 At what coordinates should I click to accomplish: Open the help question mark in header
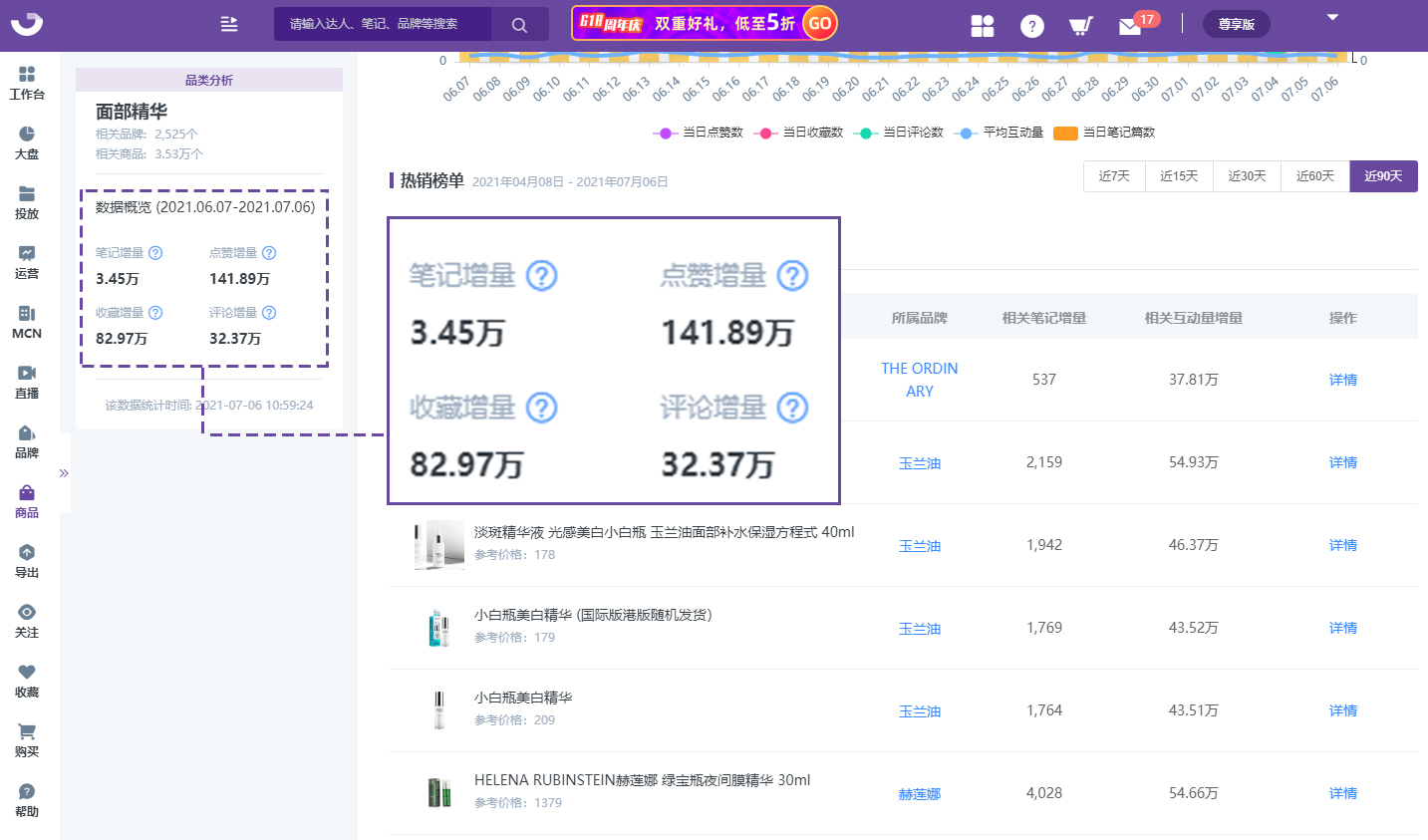(1032, 26)
